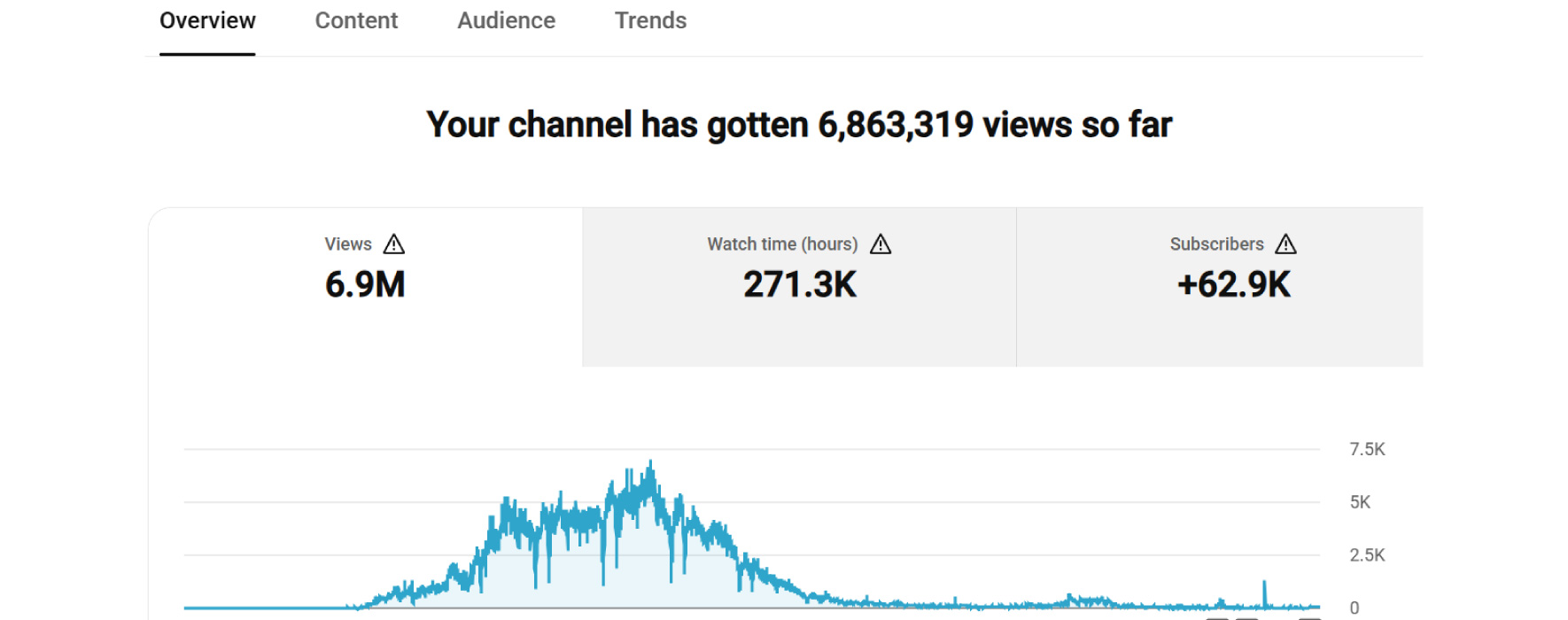Click the warning icon beside Watch time (hours)
The width and height of the screenshot is (1568, 620).
click(x=881, y=244)
